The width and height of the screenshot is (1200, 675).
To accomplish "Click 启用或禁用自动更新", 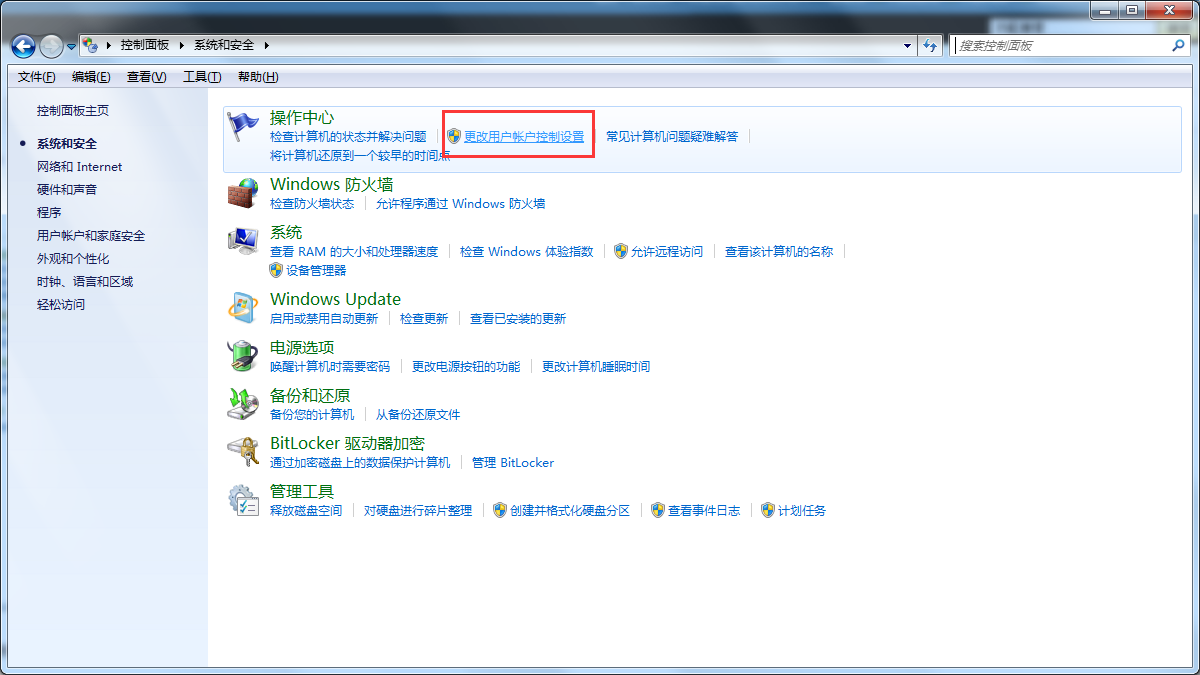I will point(324,319).
